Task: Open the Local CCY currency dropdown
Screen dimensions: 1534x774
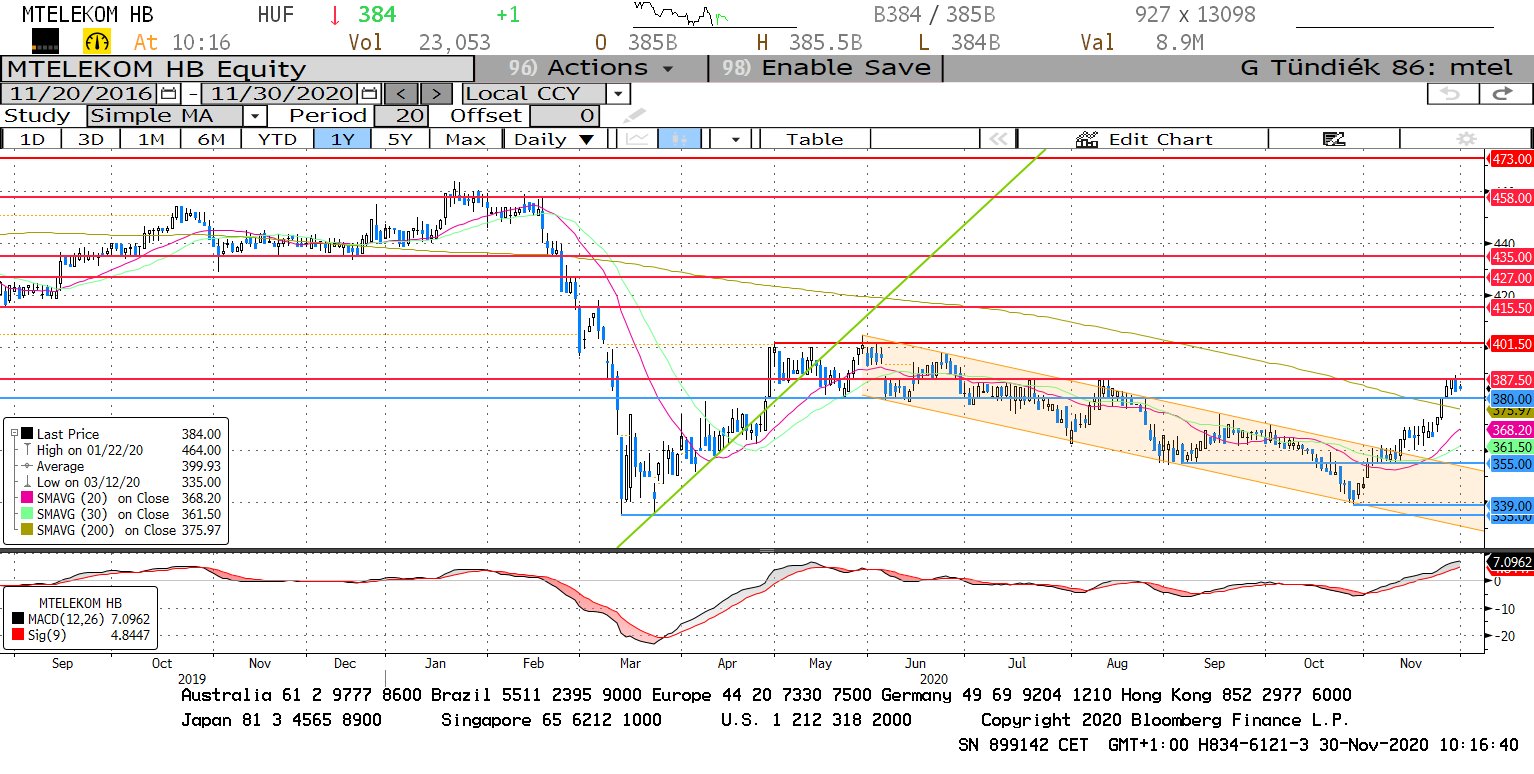Action: [x=619, y=93]
